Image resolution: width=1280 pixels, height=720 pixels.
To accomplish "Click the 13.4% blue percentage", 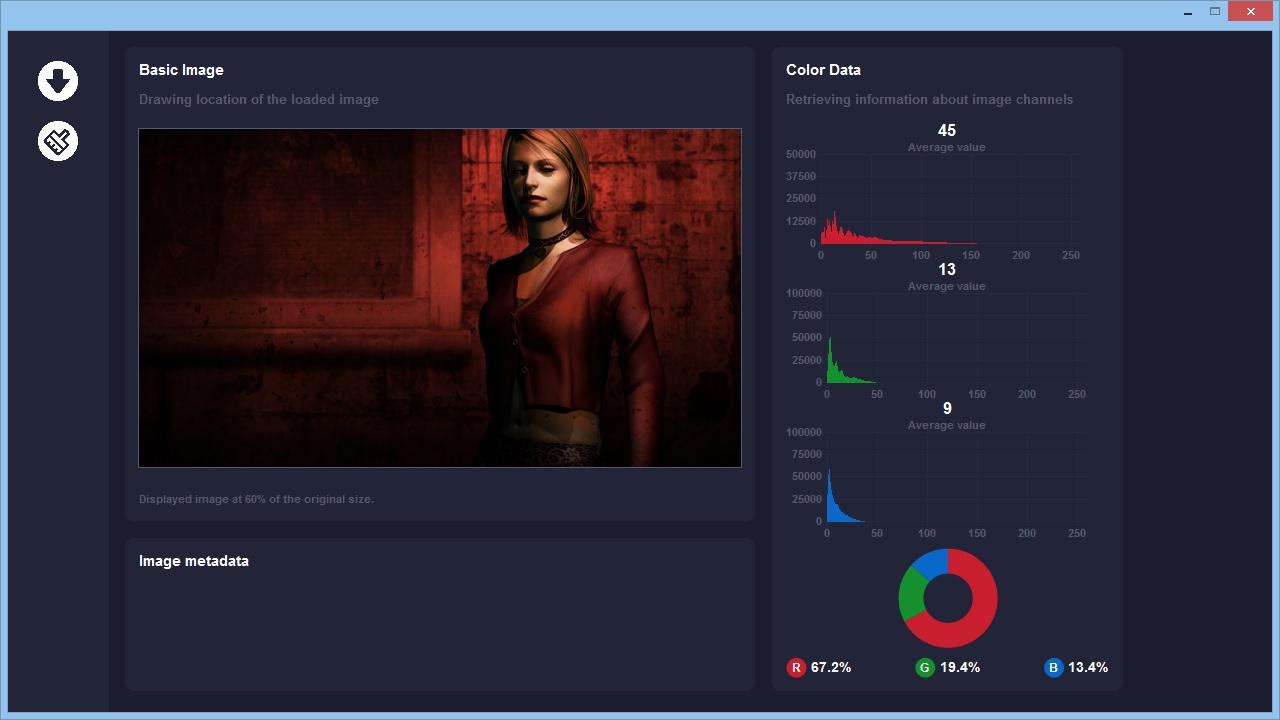I will click(x=1088, y=668).
